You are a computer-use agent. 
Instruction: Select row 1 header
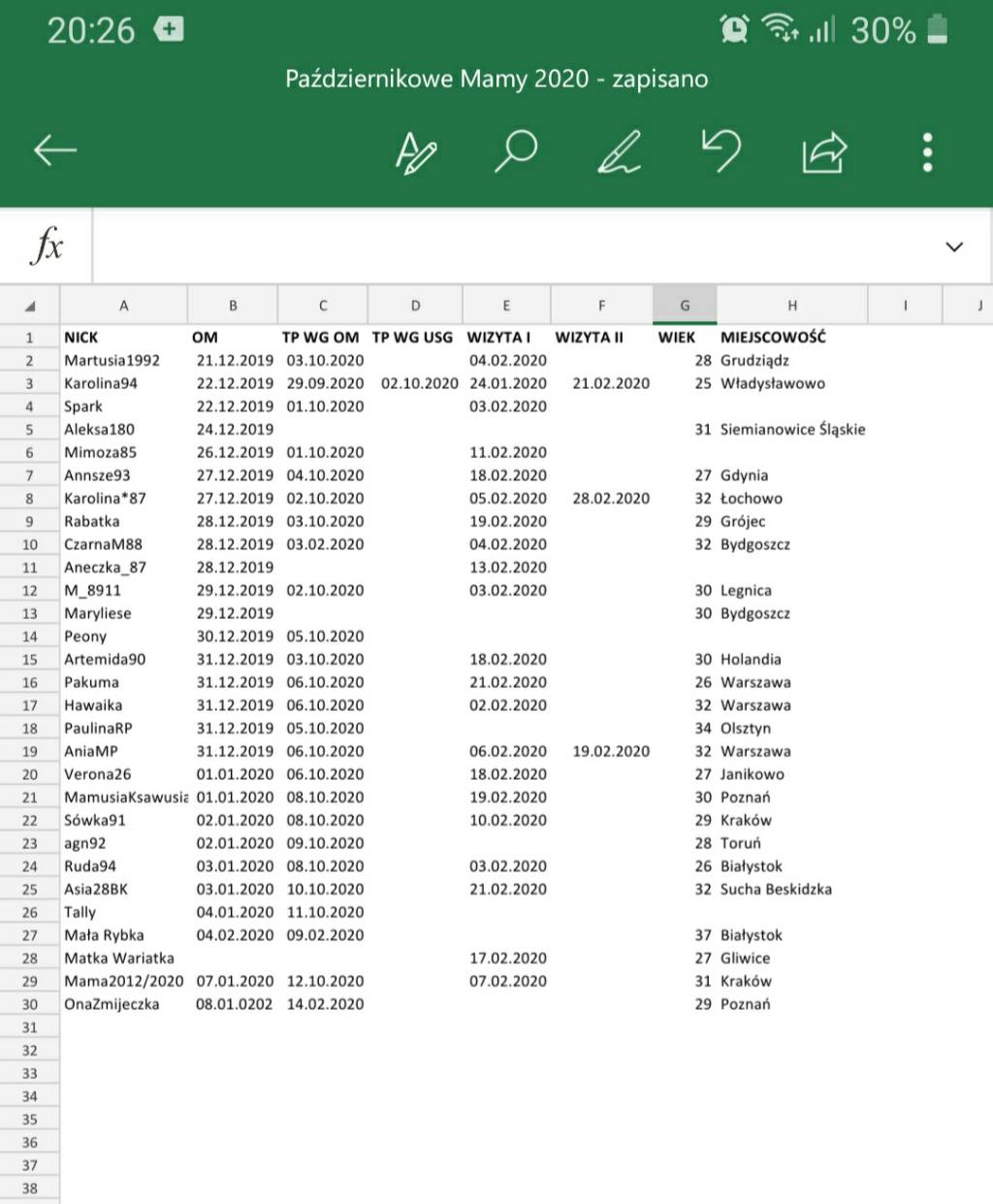point(29,338)
